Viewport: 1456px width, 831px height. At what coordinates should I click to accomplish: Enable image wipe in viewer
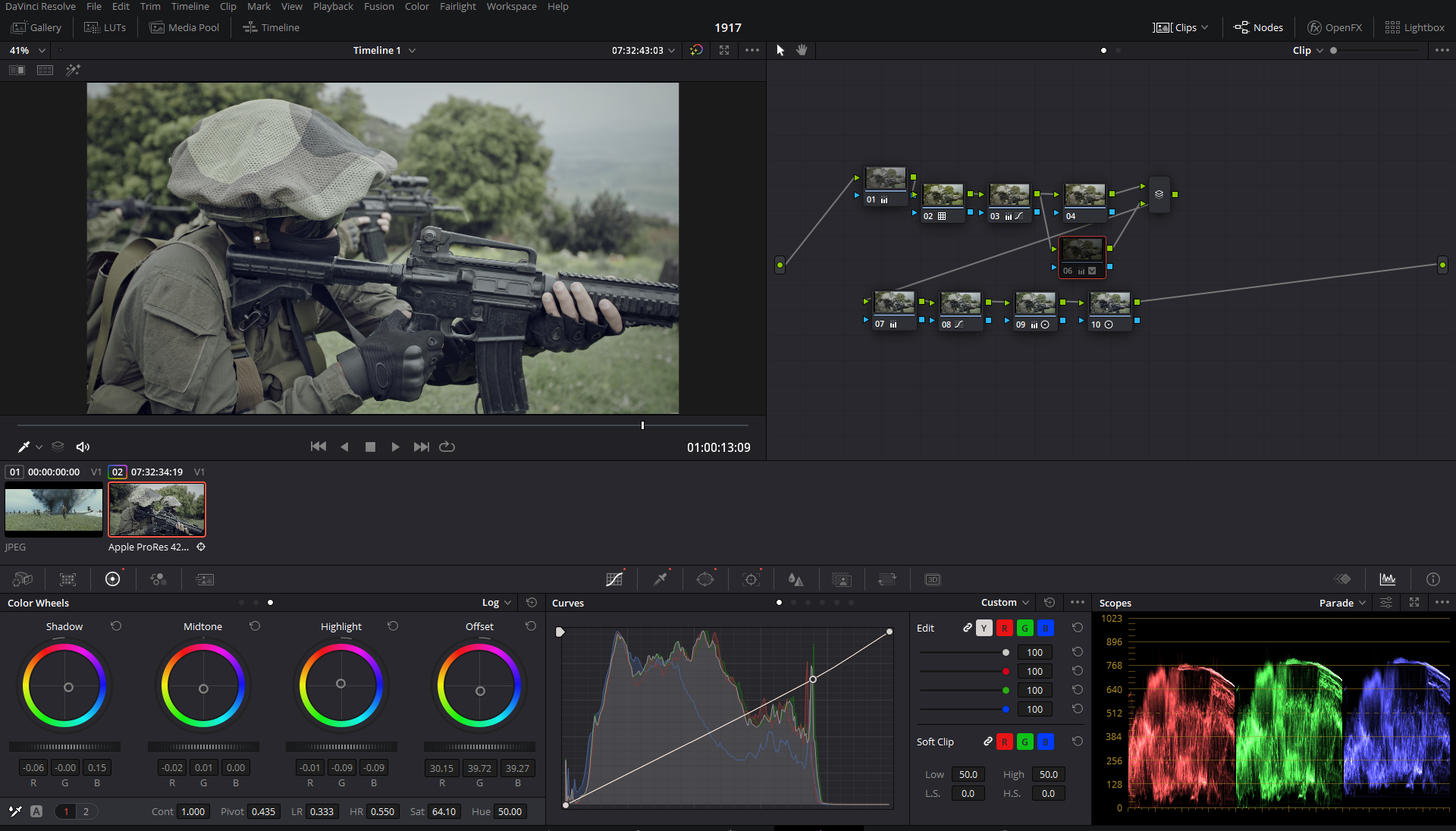(17, 70)
